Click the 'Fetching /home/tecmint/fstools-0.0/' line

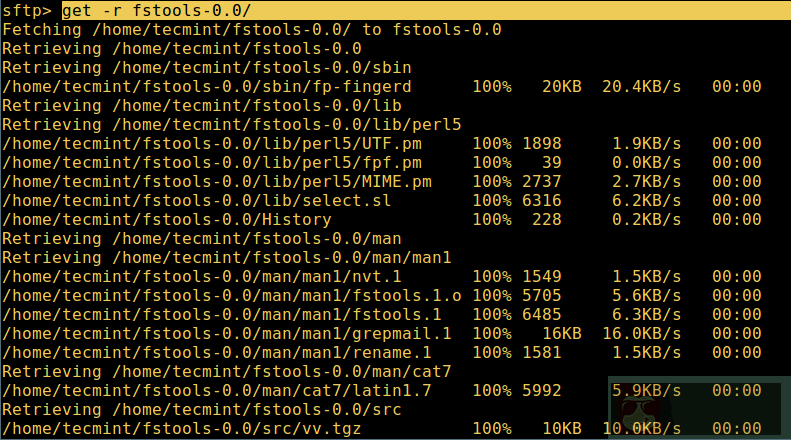252,29
